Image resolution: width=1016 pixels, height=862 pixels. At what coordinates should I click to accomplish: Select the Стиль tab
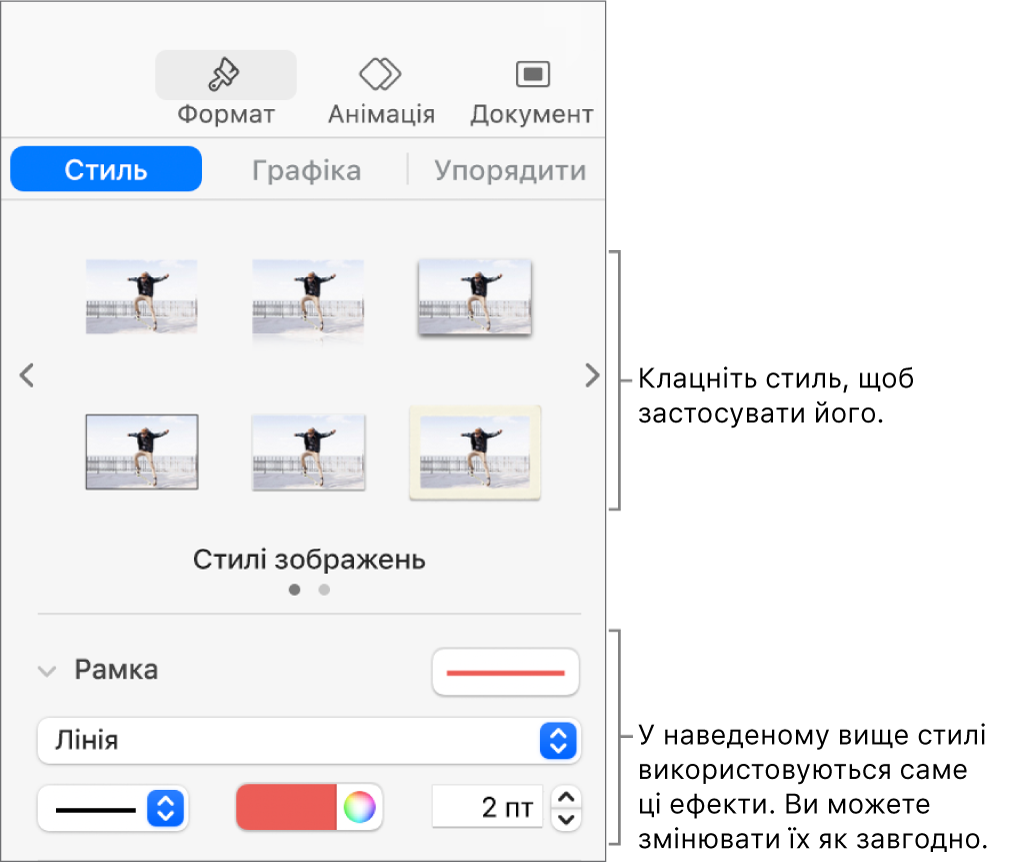105,169
